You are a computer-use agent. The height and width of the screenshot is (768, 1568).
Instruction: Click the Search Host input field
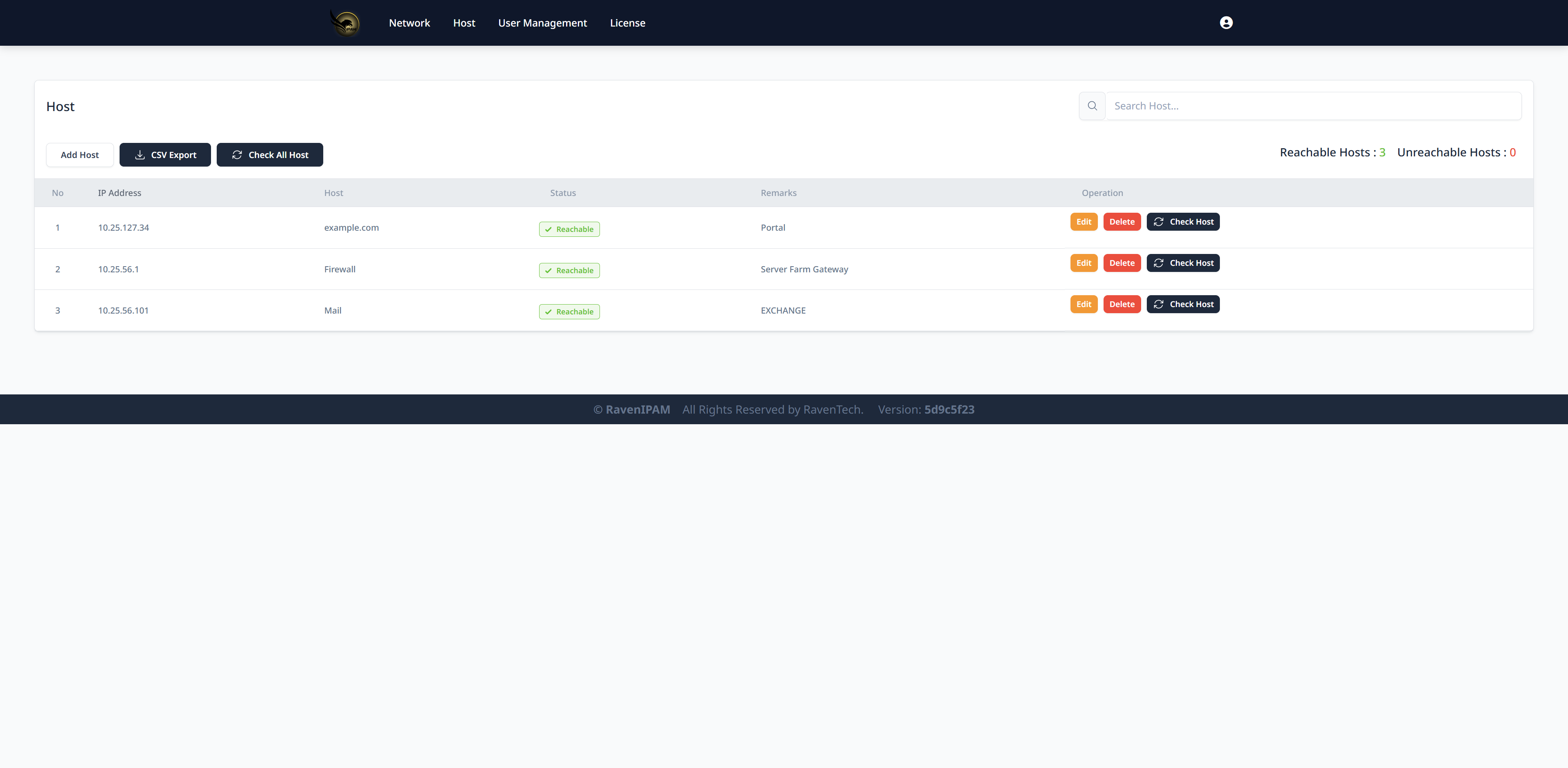1314,106
